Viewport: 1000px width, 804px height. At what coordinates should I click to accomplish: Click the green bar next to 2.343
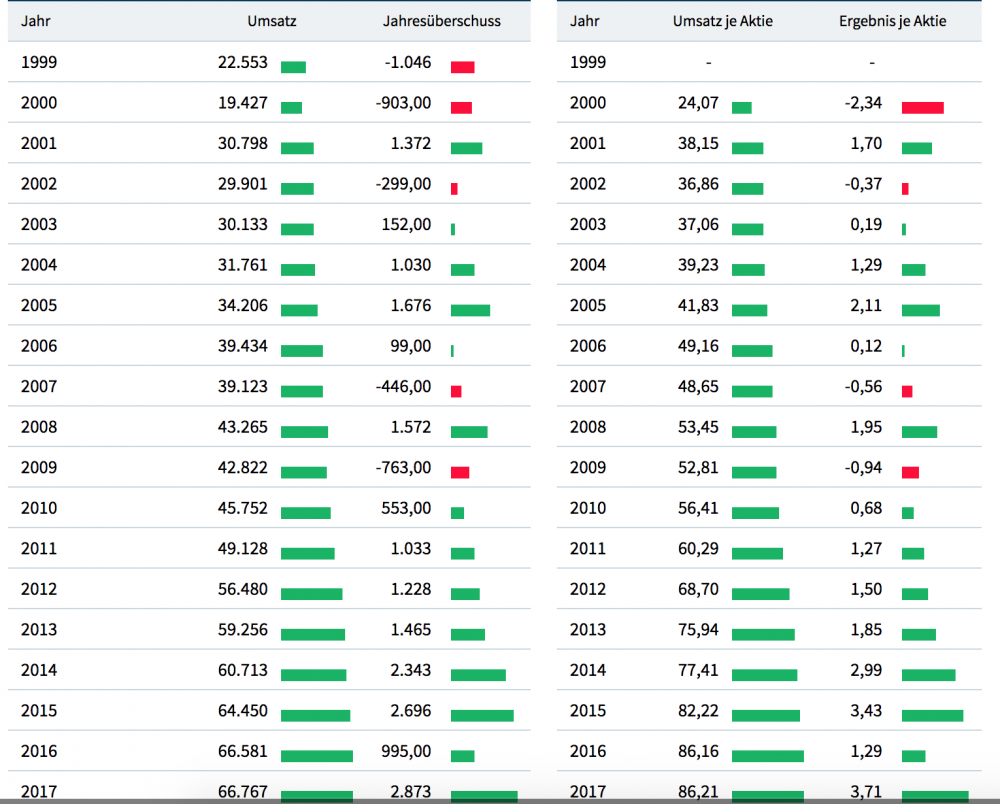478,675
